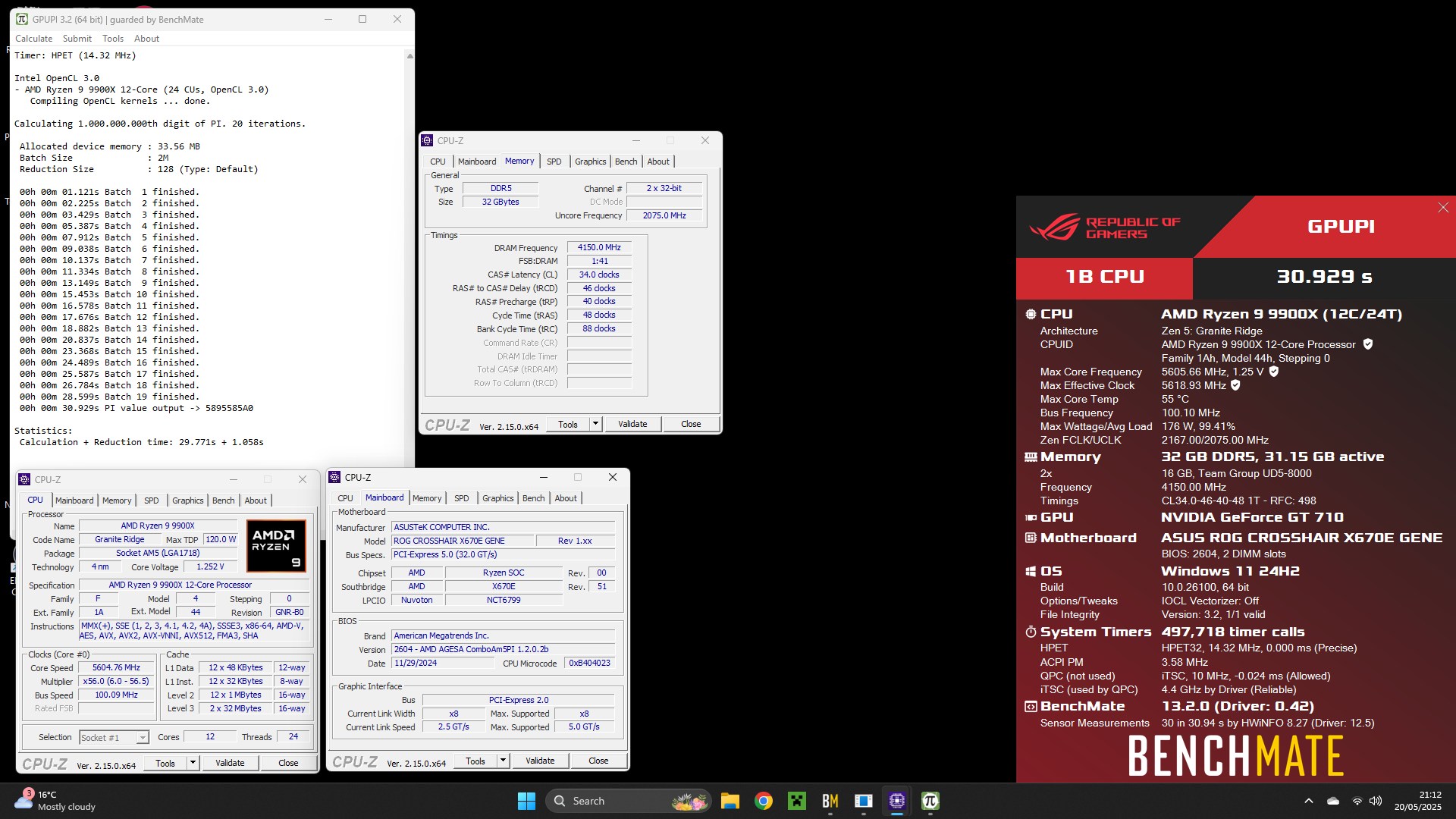Open About tab in Memory CPU-Z window
Screen dimensions: 1456x819
pos(658,162)
